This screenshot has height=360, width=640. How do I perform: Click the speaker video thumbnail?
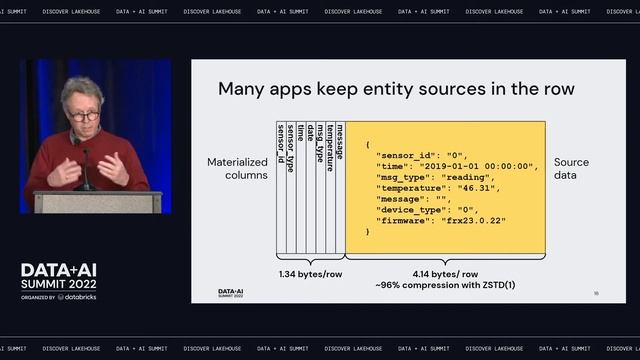pos(96,136)
